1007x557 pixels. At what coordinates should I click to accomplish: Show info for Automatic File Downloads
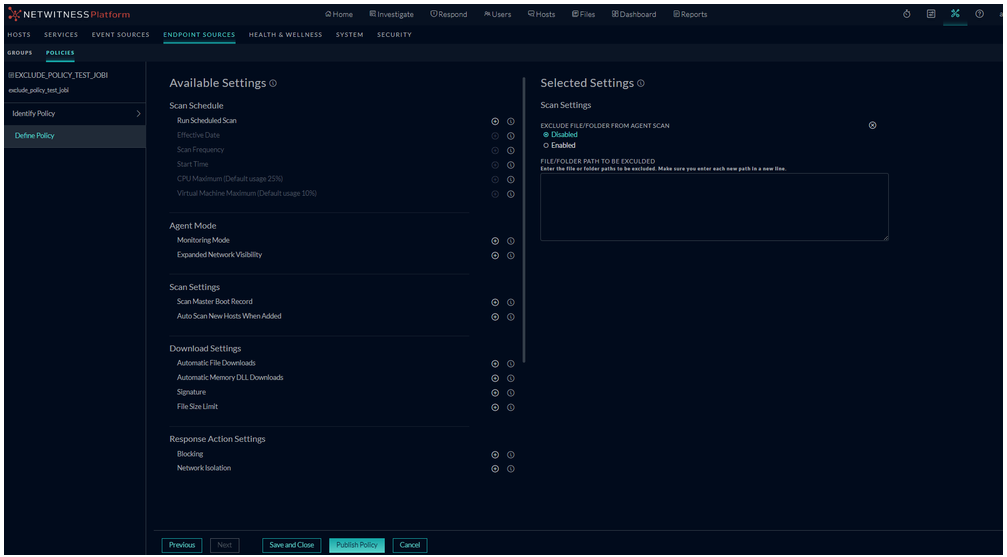click(511, 364)
